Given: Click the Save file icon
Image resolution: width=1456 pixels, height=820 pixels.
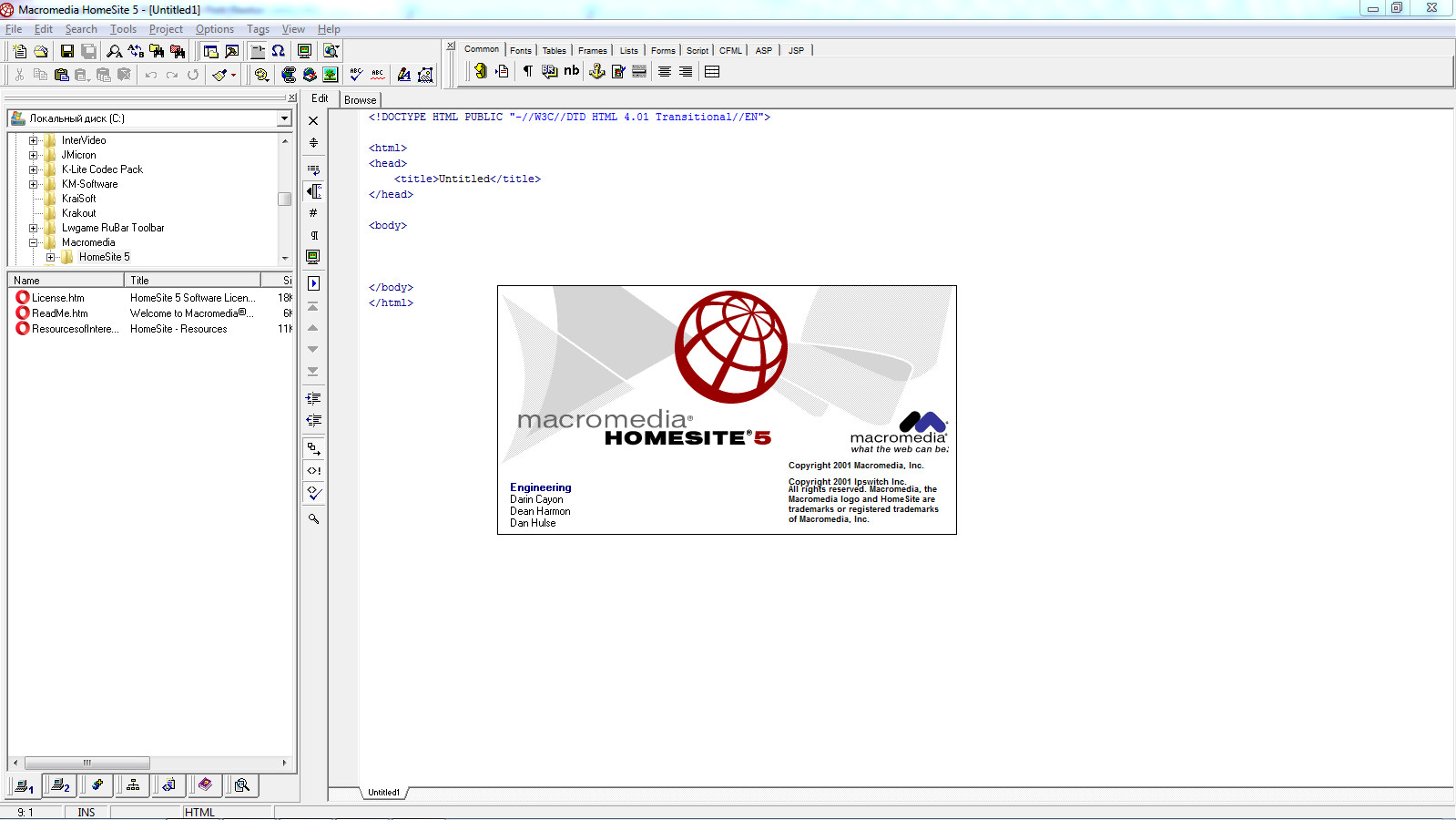Looking at the screenshot, I should (66, 52).
